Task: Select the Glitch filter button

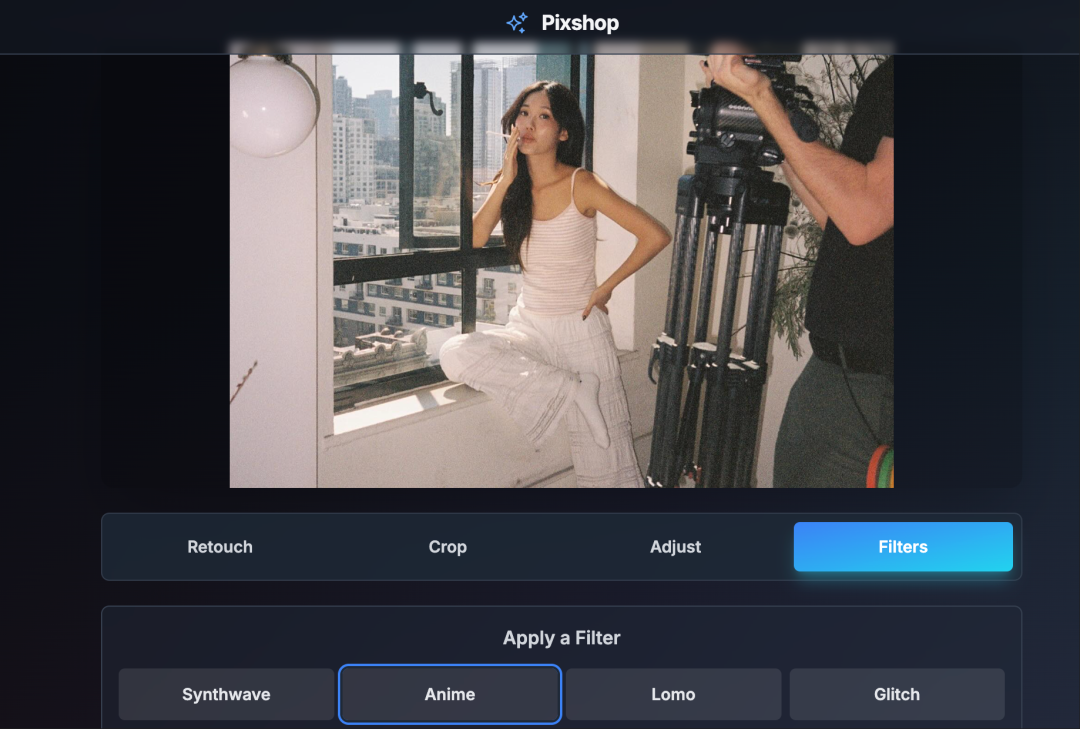Action: click(896, 694)
